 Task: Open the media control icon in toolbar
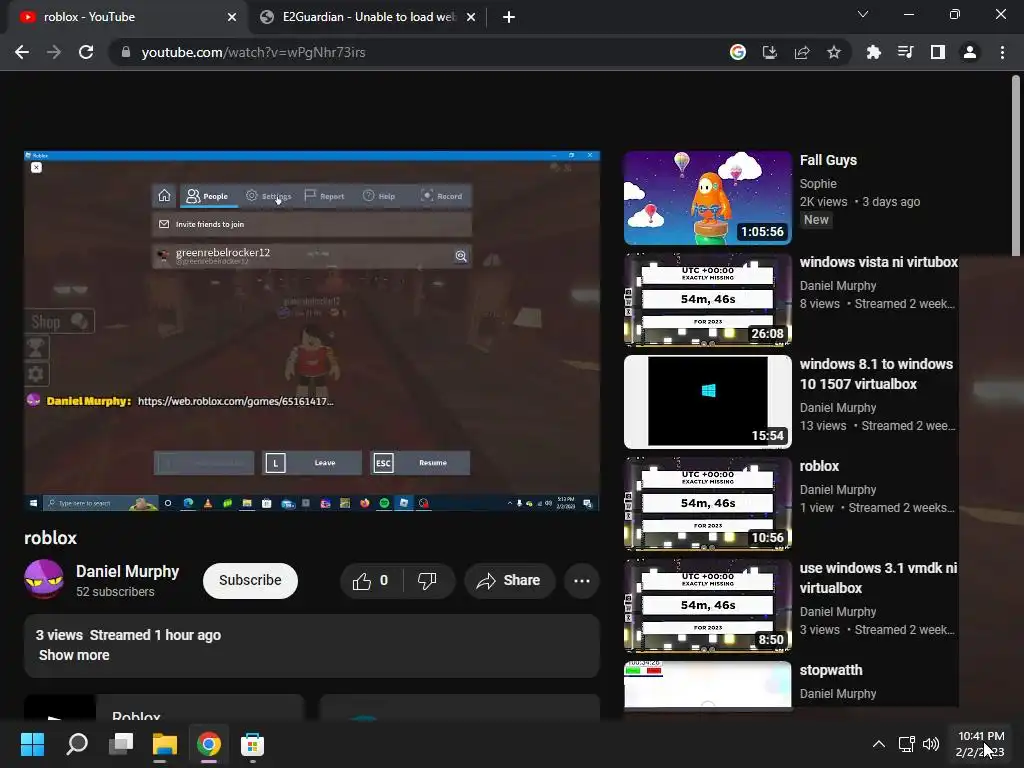906,52
